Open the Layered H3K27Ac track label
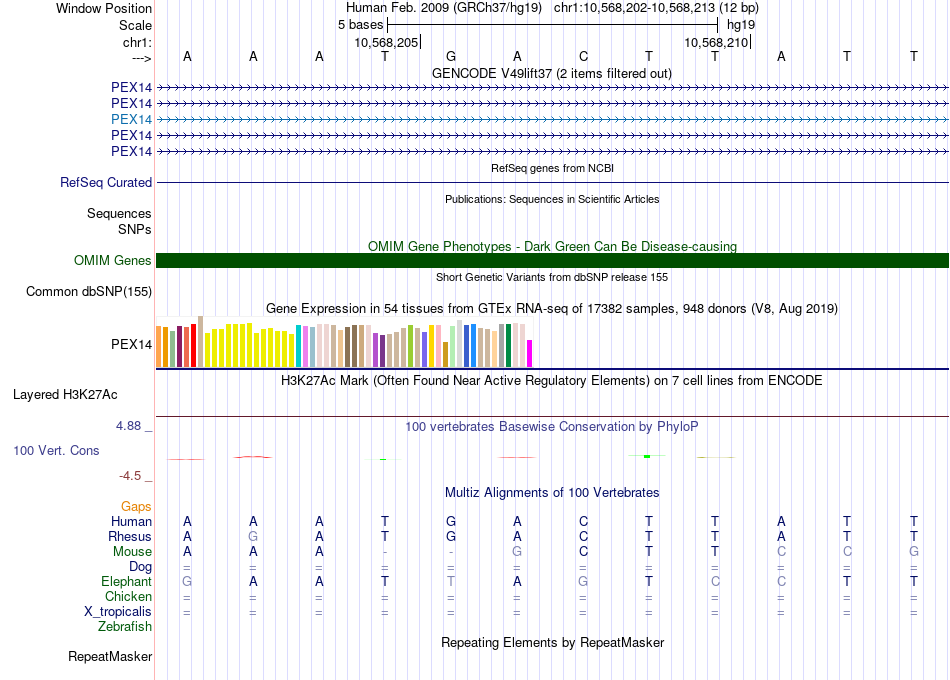Viewport: 950px width, 680px height. point(65,394)
